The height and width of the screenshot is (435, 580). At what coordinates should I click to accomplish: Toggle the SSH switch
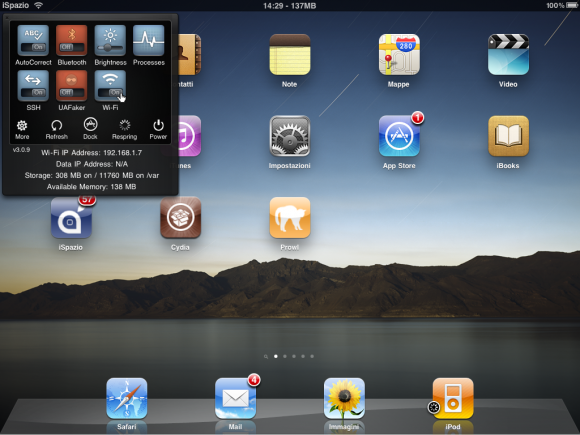point(33,85)
